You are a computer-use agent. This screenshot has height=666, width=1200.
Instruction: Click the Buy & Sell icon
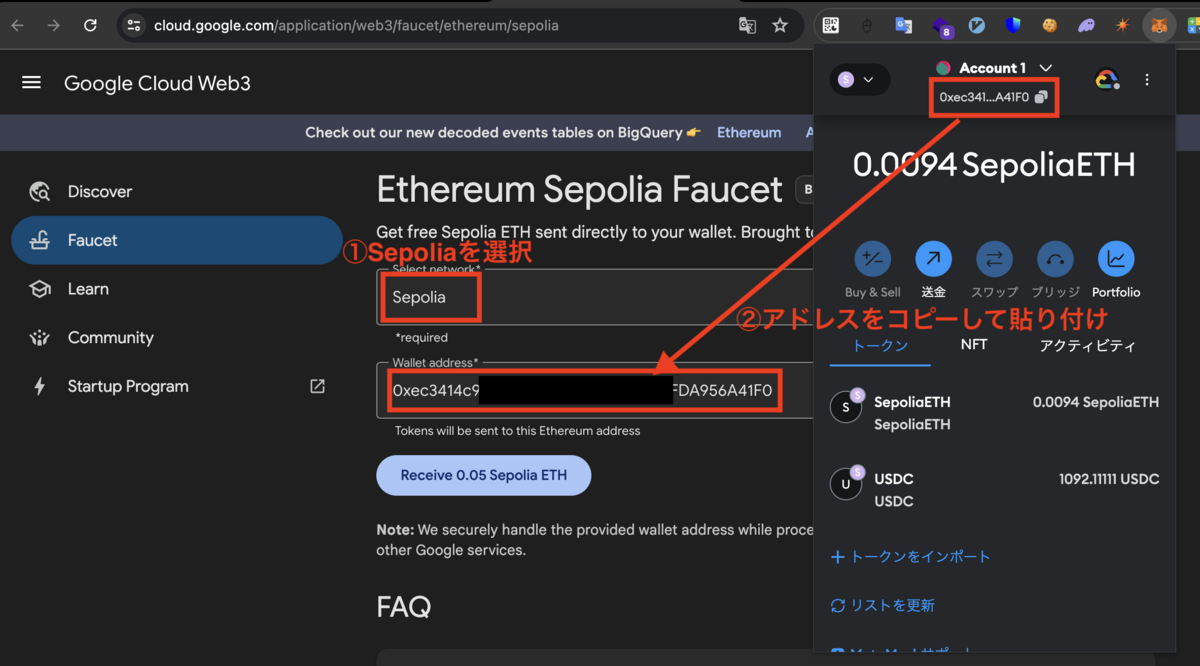pyautogui.click(x=872, y=259)
